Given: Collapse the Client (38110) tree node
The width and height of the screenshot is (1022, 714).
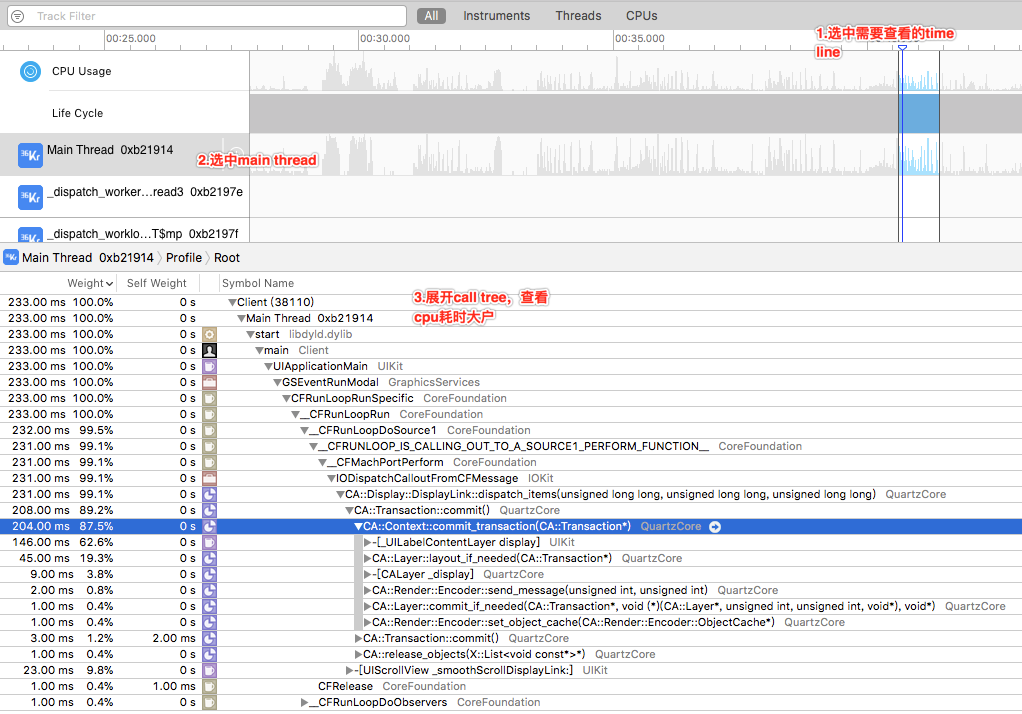Looking at the screenshot, I should [232, 303].
